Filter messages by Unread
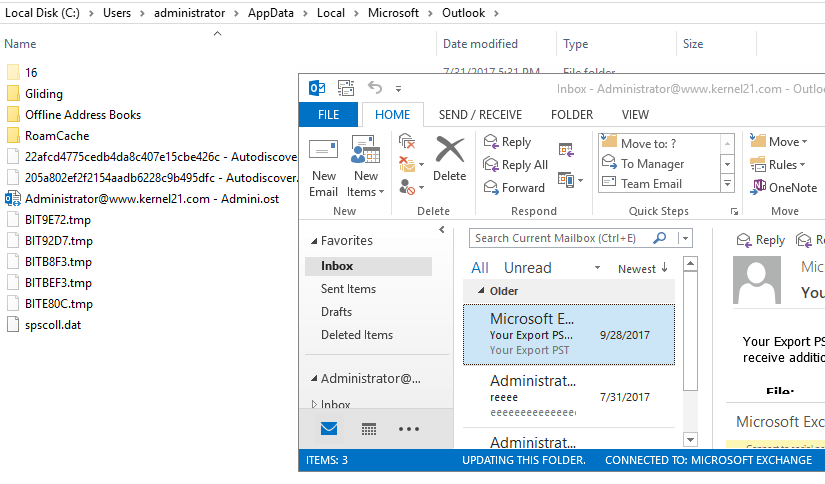 click(528, 268)
